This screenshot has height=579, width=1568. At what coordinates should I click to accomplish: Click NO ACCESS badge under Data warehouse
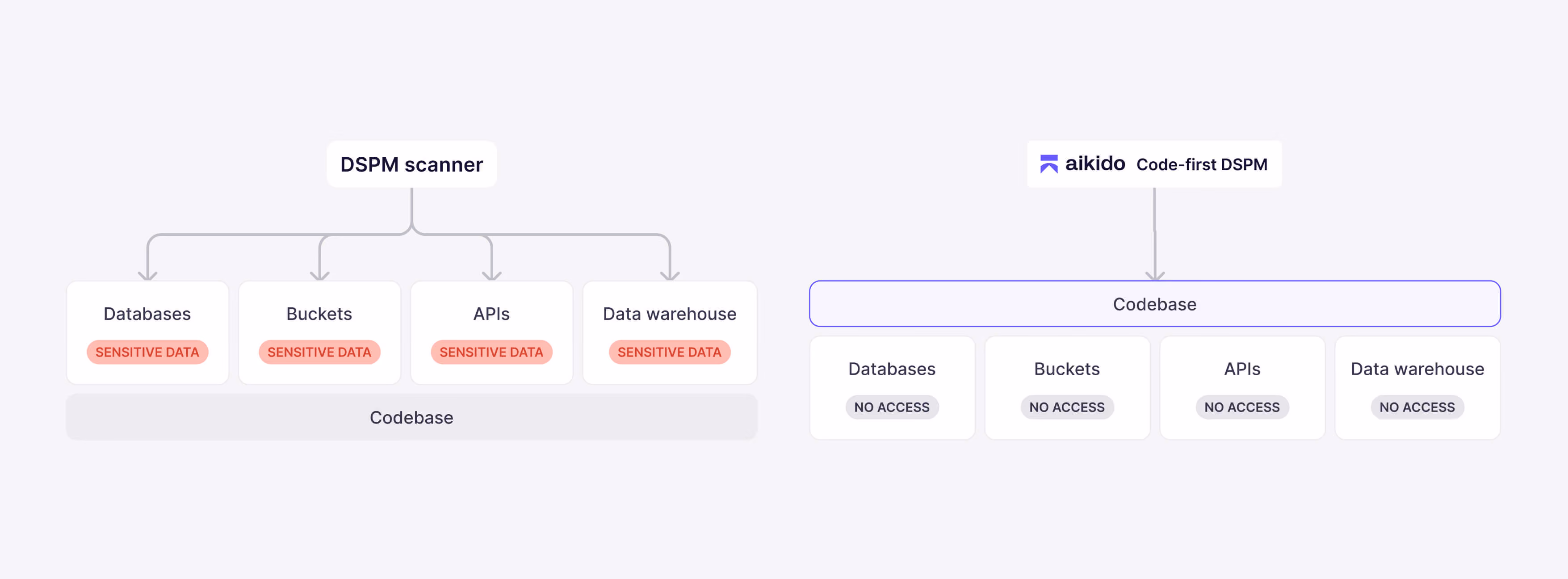click(1417, 407)
